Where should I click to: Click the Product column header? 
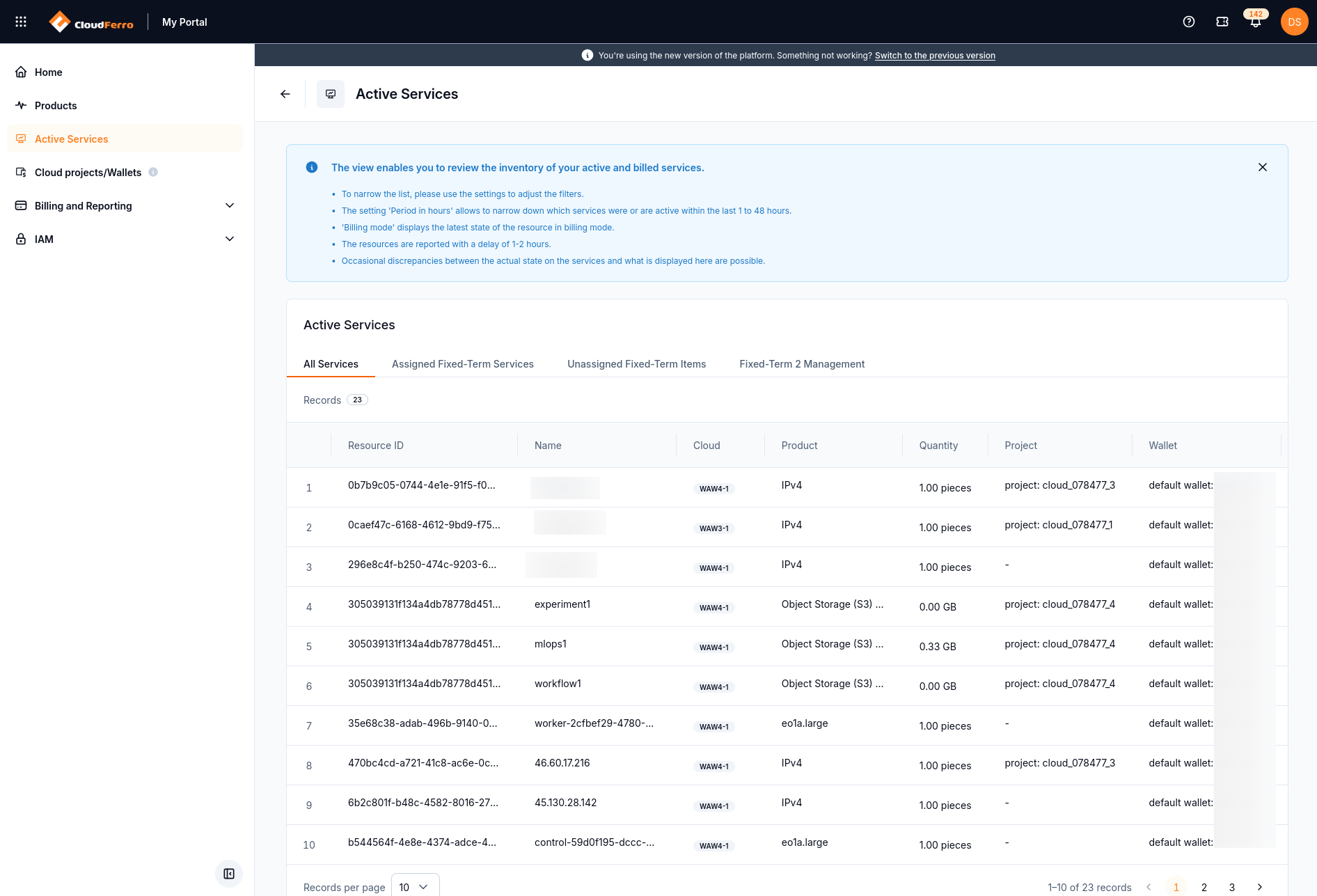pyautogui.click(x=799, y=446)
